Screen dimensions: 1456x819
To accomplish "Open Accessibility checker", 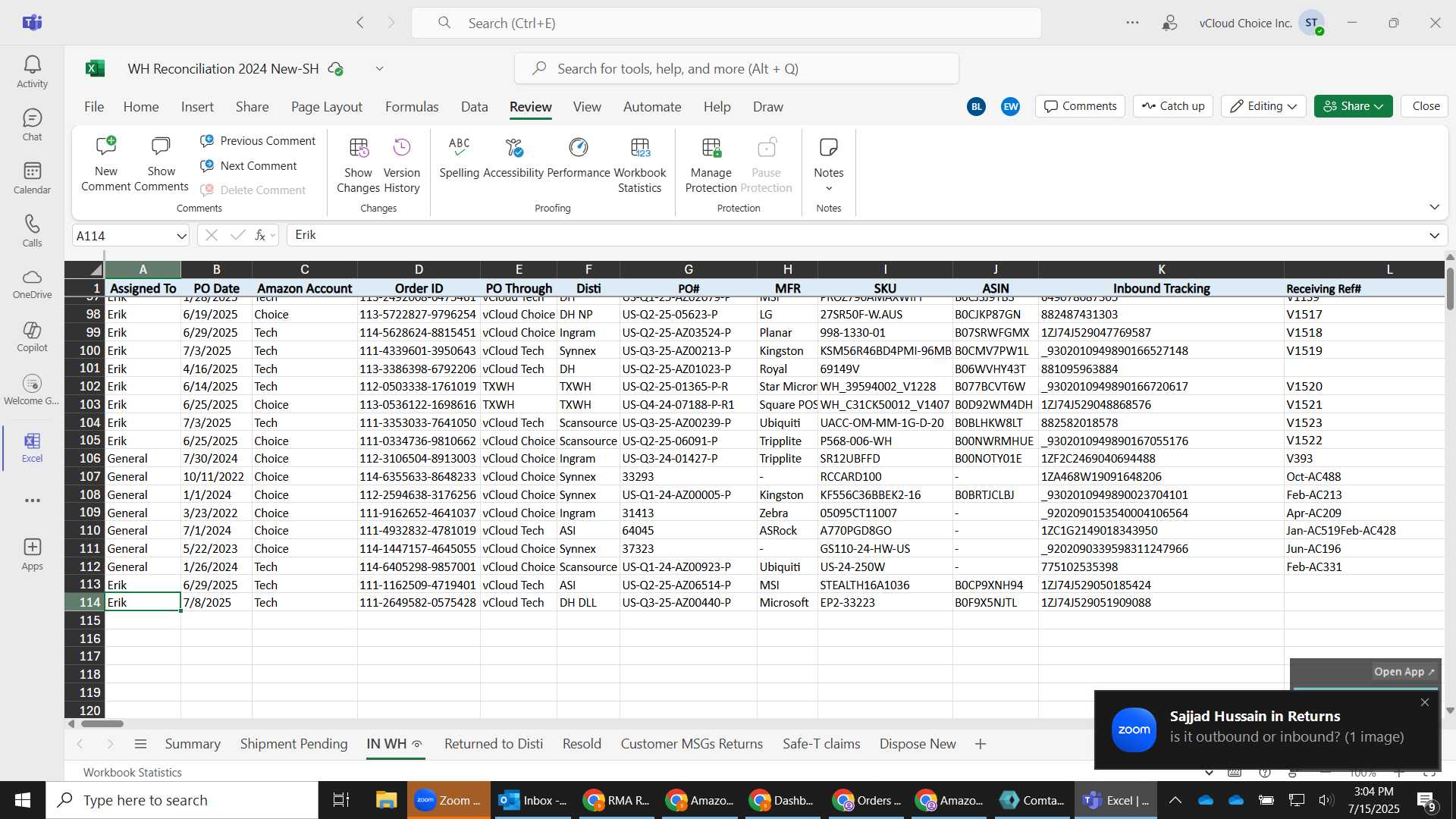I will (513, 158).
